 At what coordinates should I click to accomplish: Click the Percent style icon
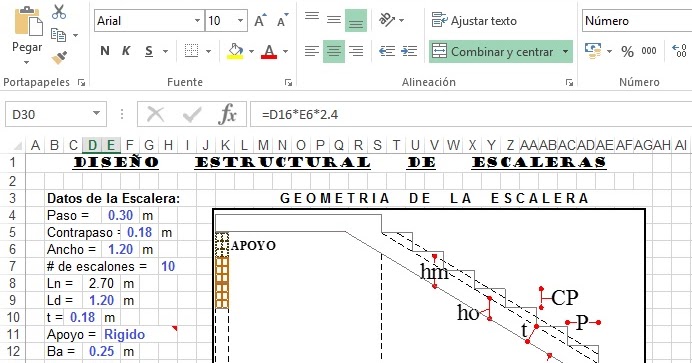[627, 51]
